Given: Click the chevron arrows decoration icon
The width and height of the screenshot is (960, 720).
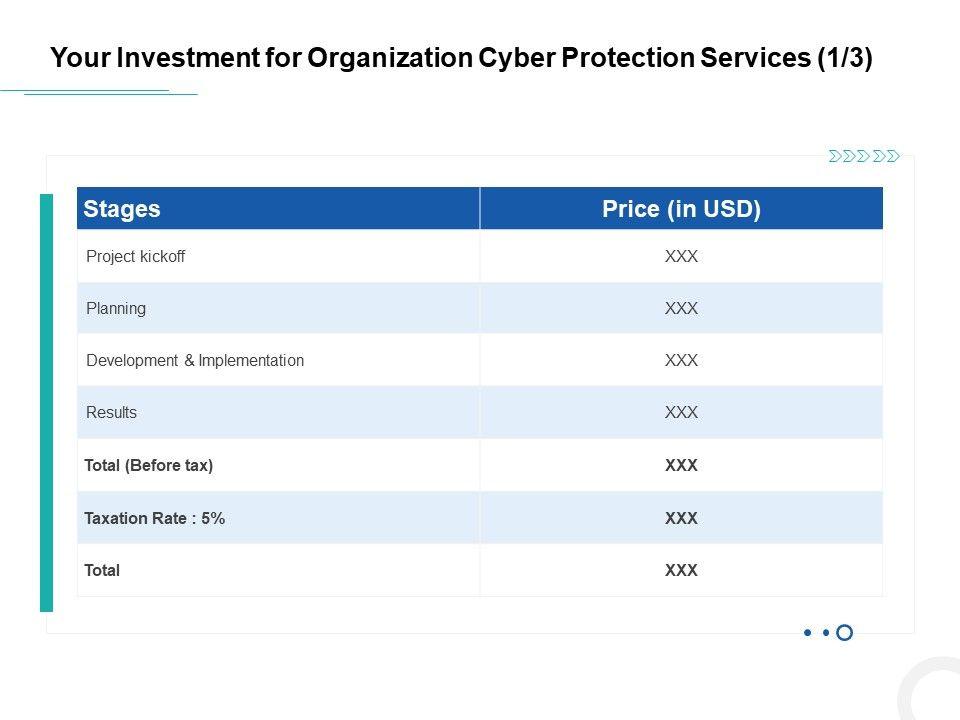Looking at the screenshot, I should pyautogui.click(x=864, y=156).
